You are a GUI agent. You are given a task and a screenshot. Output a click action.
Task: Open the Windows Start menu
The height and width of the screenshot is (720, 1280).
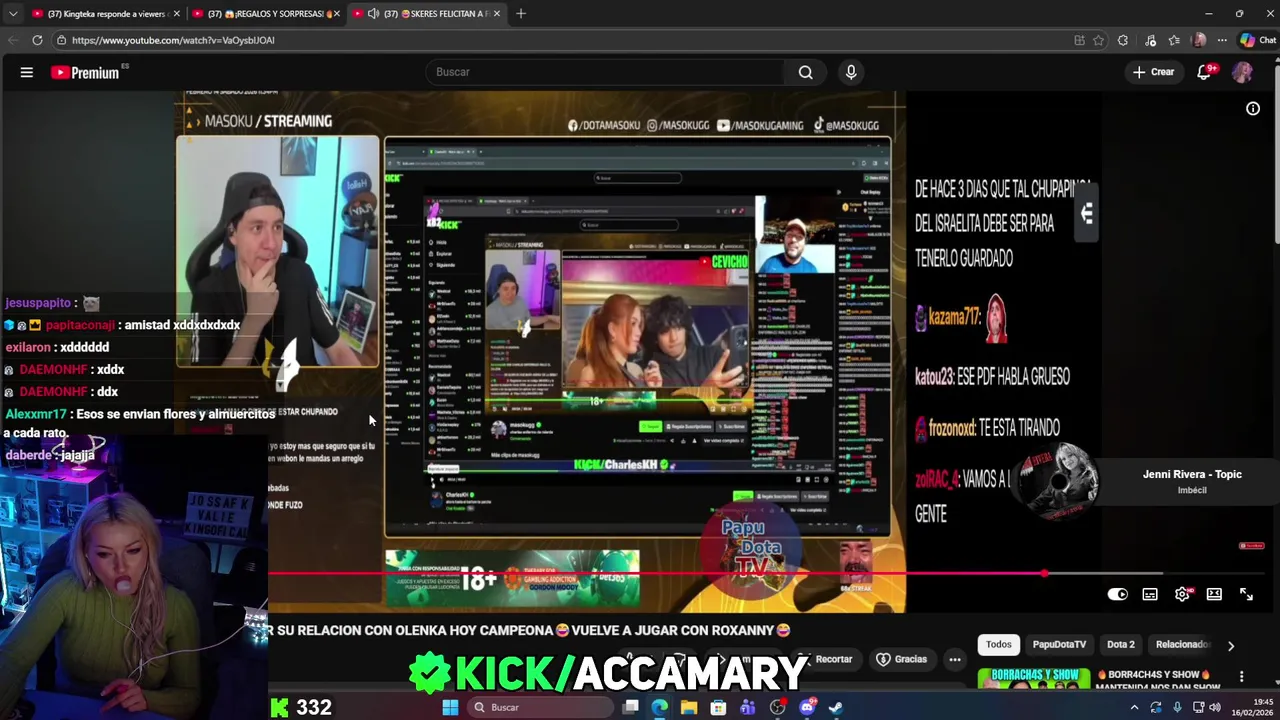coord(450,707)
